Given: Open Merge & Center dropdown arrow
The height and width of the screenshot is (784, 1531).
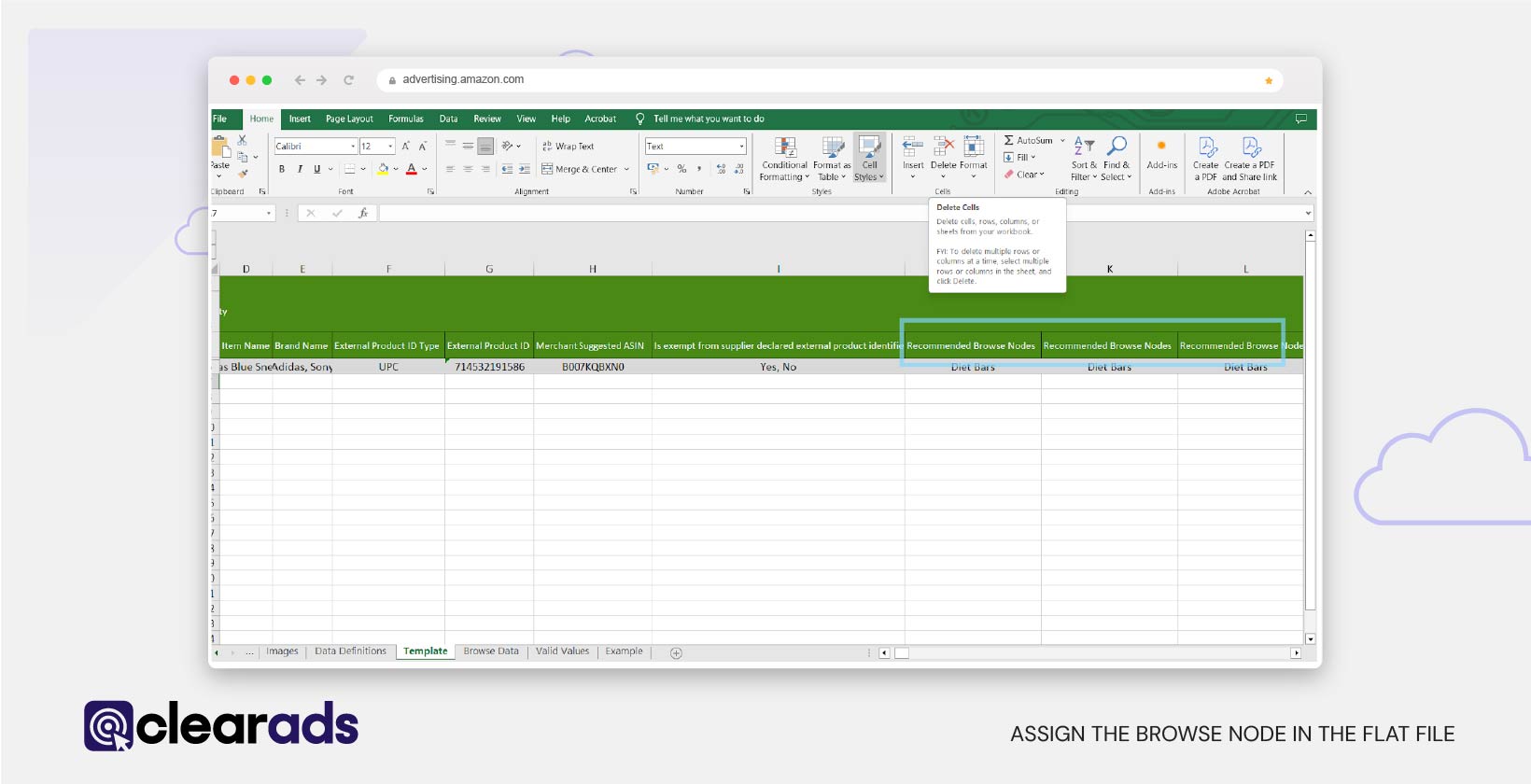Looking at the screenshot, I should click(626, 170).
